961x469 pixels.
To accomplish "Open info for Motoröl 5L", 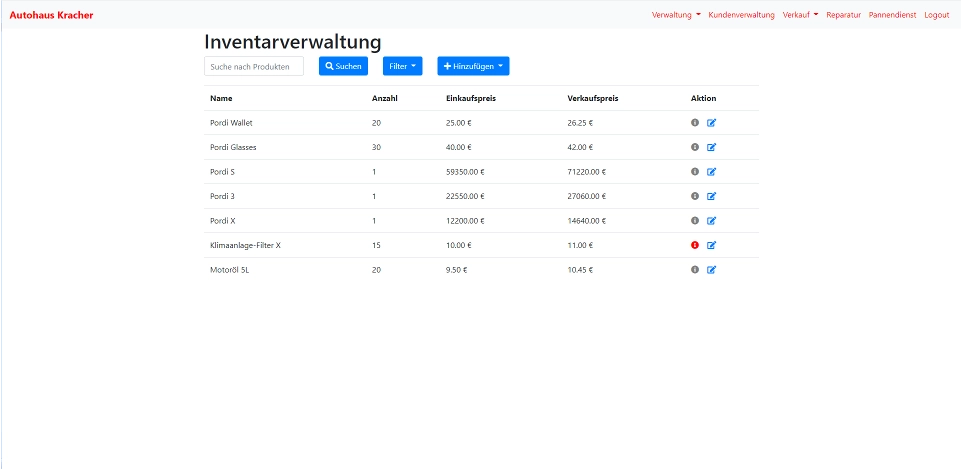I will tap(694, 269).
